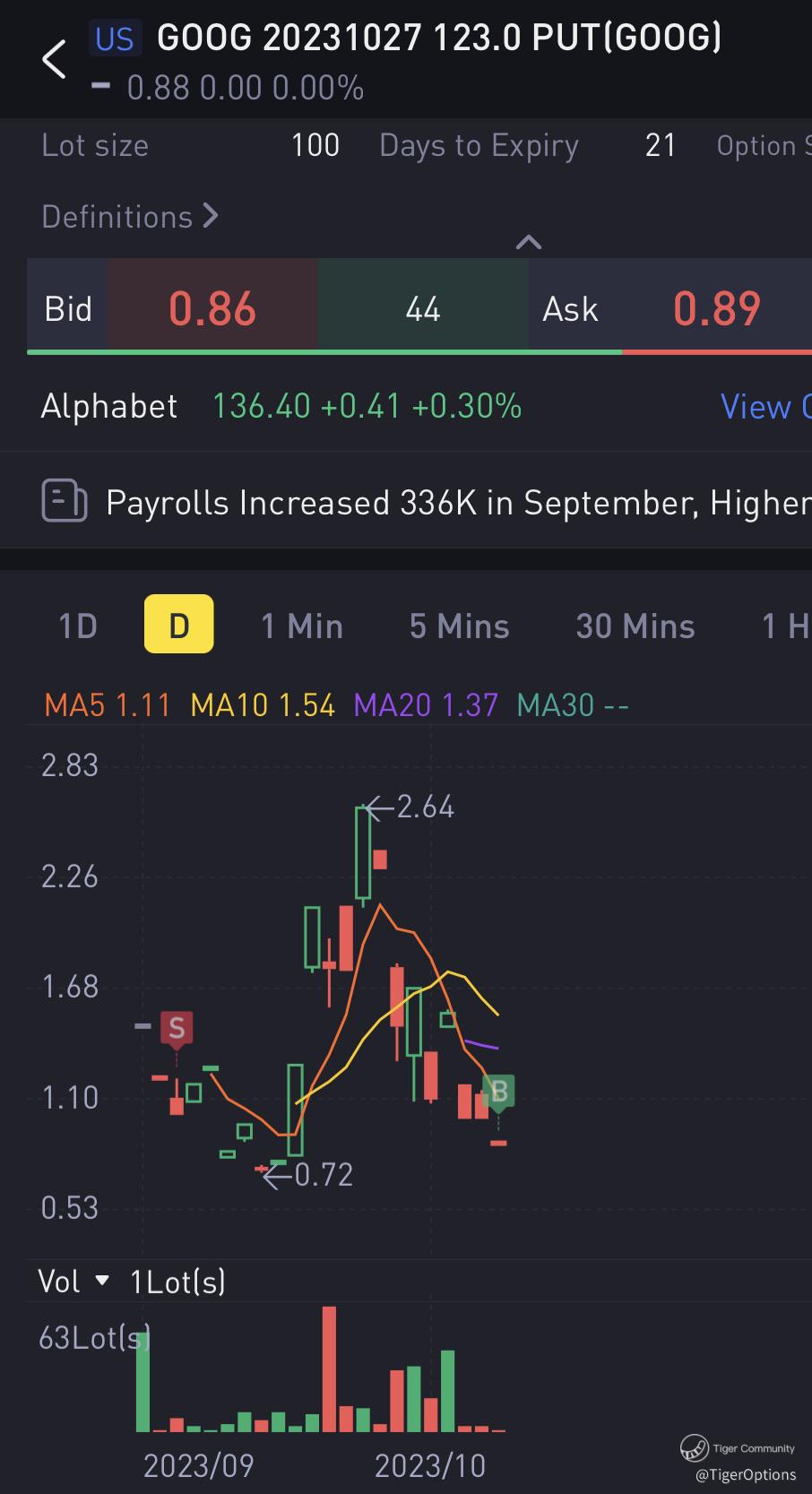The height and width of the screenshot is (1494, 812).
Task: Tap the news document icon
Action: click(65, 501)
